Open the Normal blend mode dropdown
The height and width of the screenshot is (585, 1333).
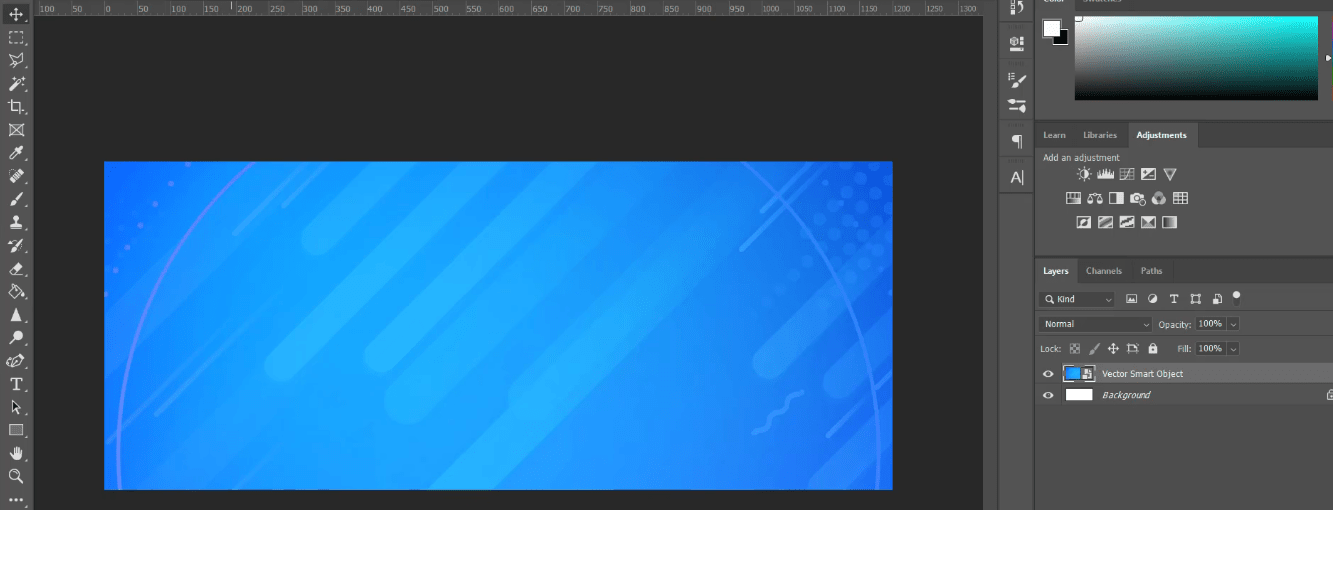point(1096,324)
